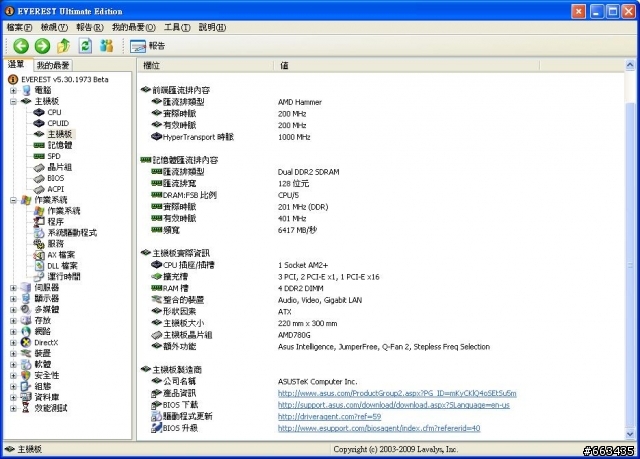Open the www.asus.com ProductGroup2 link
This screenshot has height=459, width=640.
[397, 393]
